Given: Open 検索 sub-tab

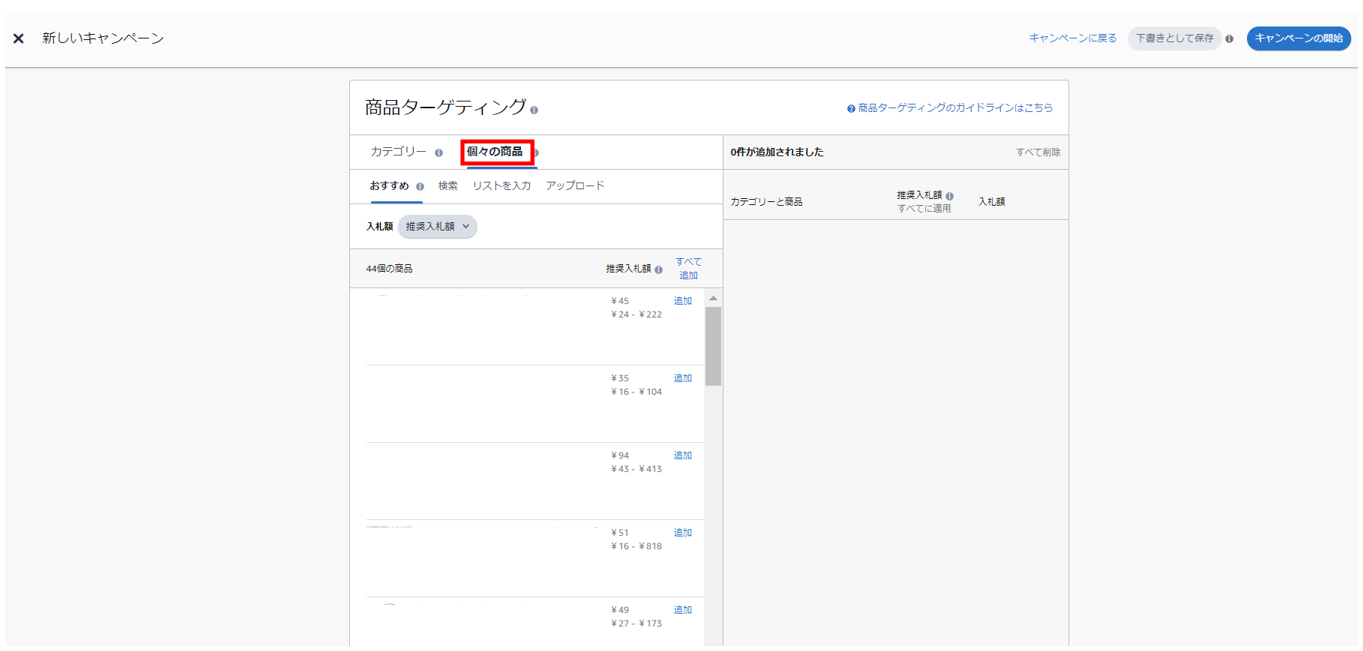Looking at the screenshot, I should (448, 186).
